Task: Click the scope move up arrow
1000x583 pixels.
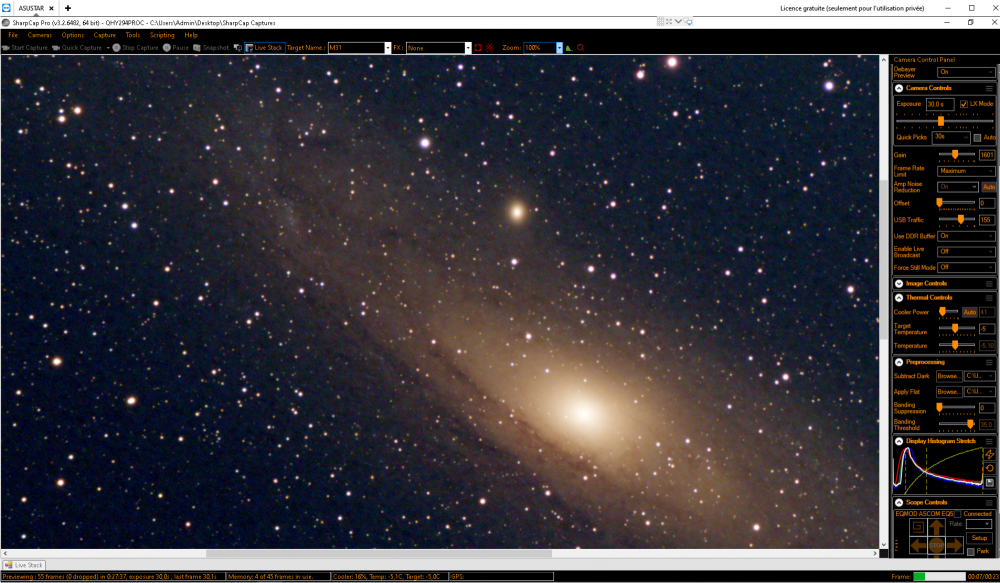Action: 936,528
